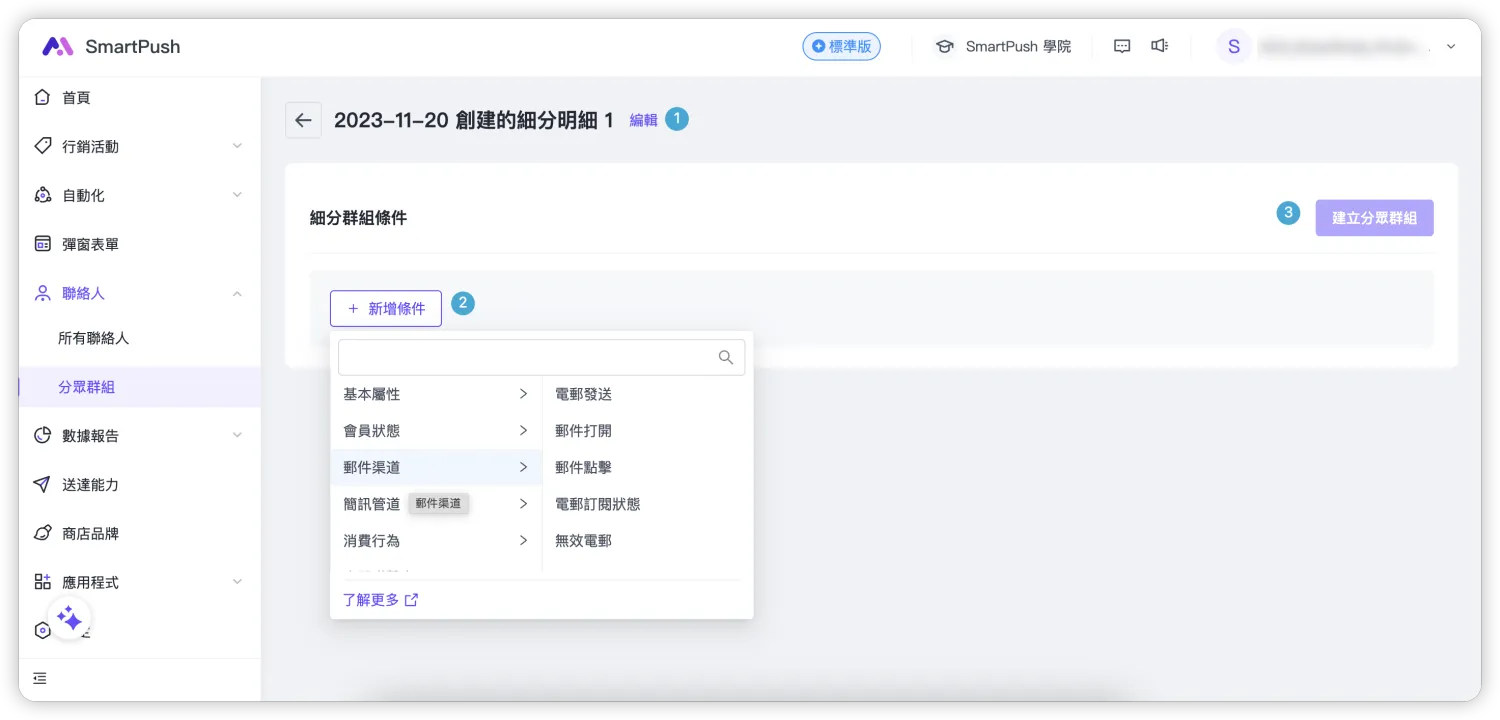Open the message chat icon in header
The height and width of the screenshot is (720, 1500).
[1122, 46]
